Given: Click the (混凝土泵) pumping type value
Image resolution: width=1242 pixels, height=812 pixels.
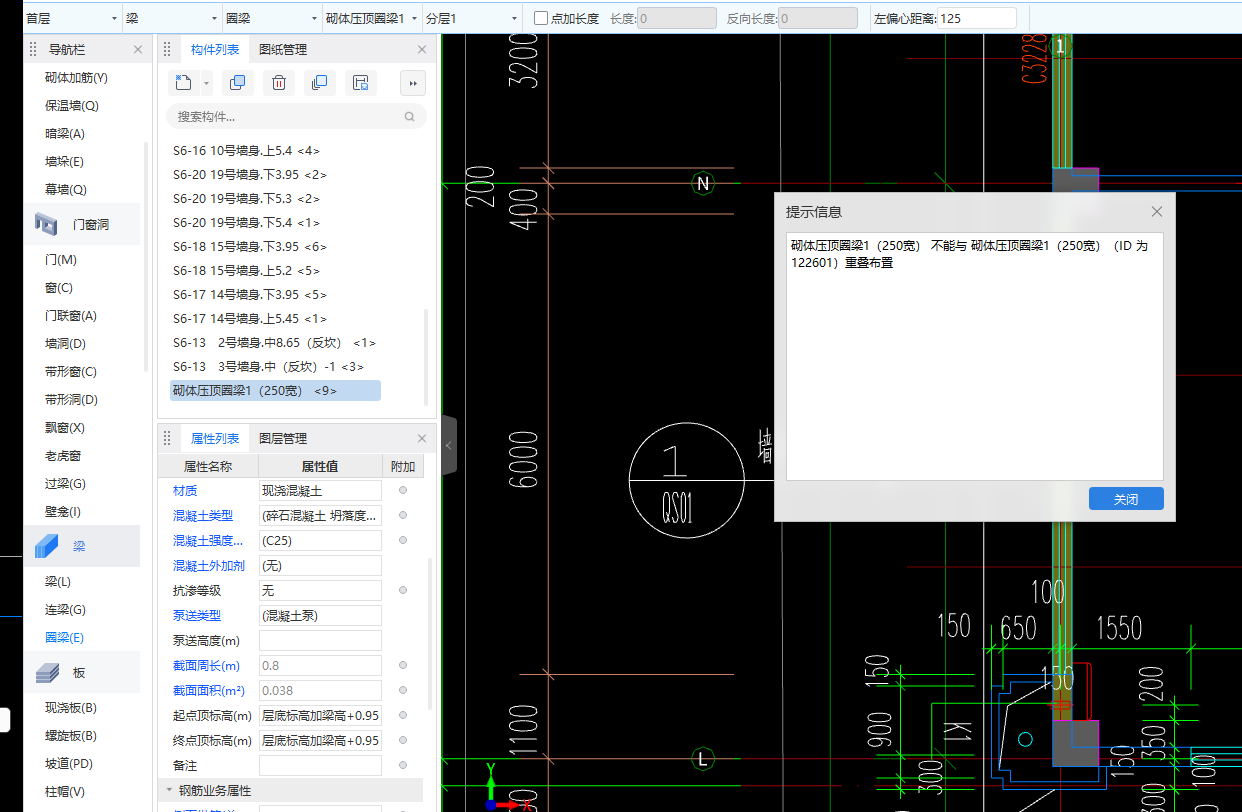Looking at the screenshot, I should coord(320,615).
